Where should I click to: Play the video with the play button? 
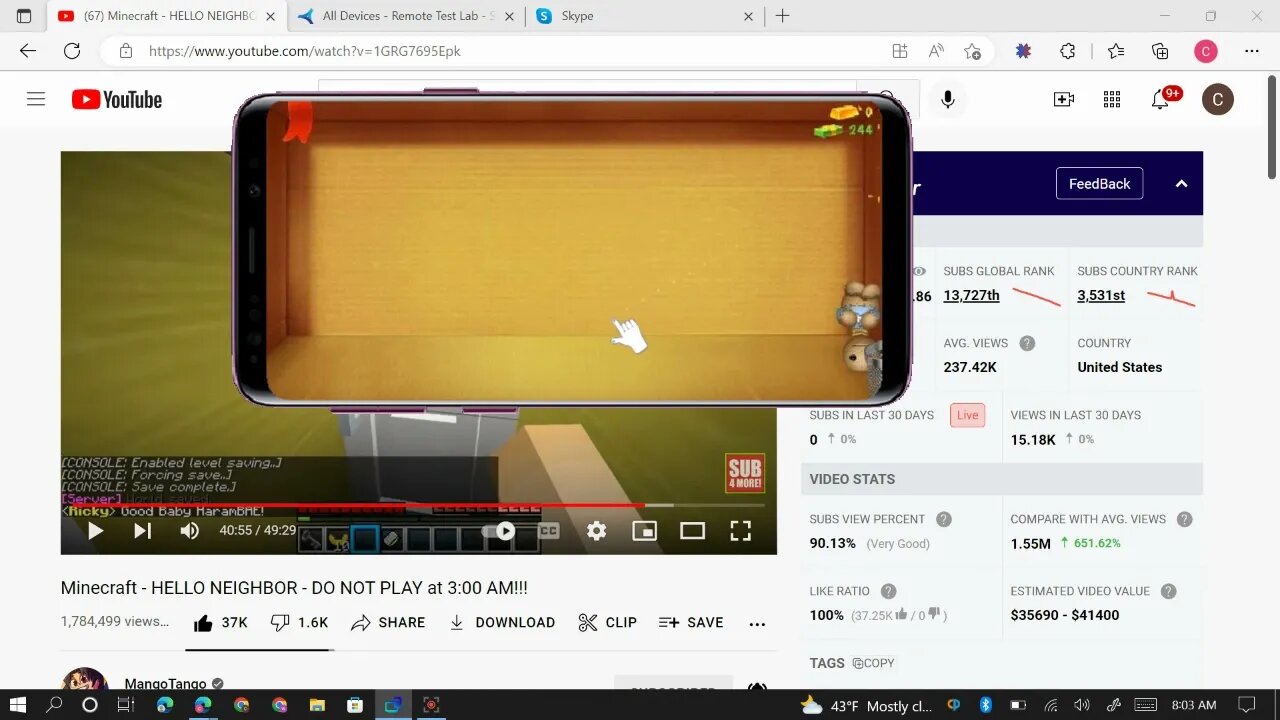tap(96, 531)
